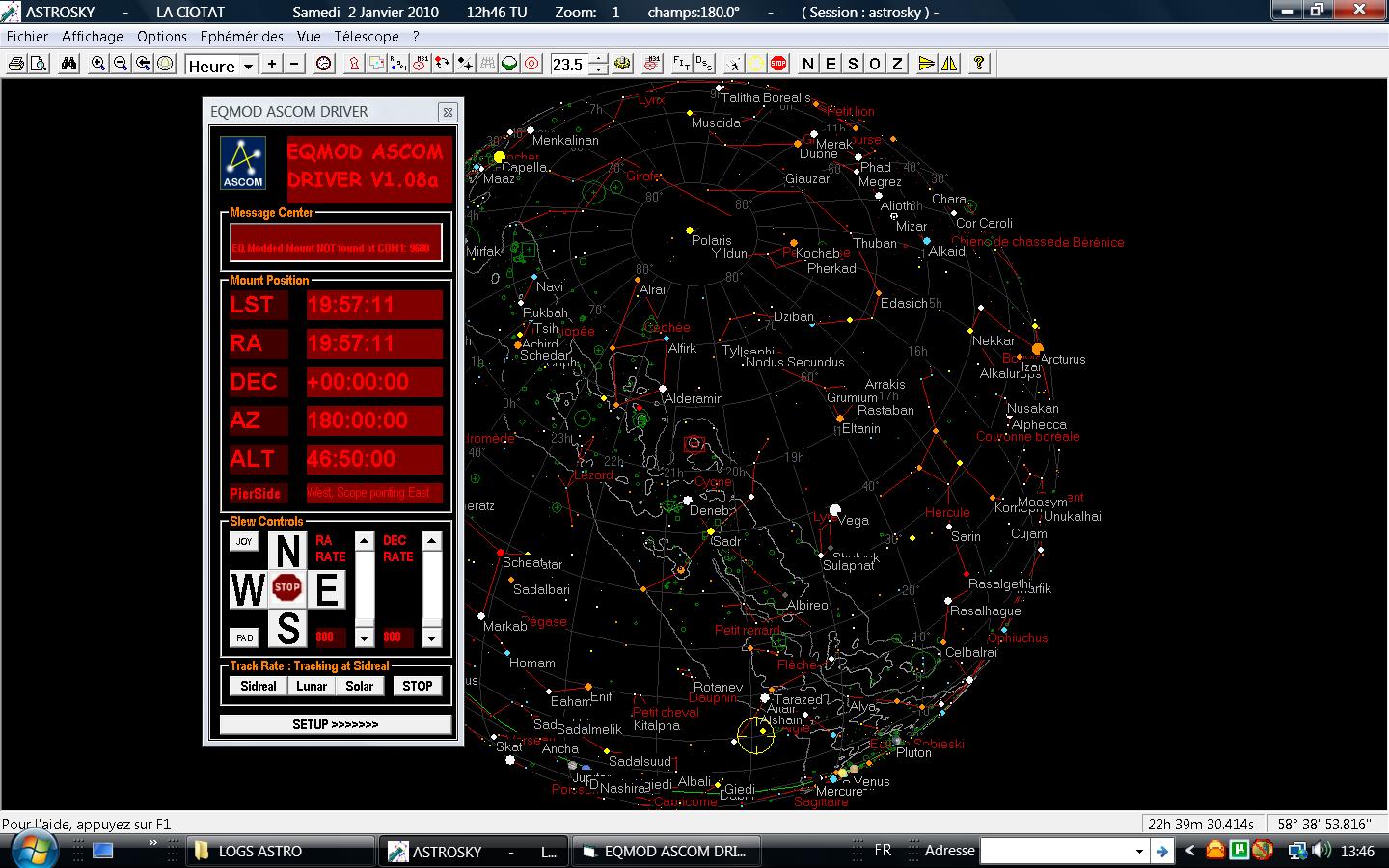Screen dimensions: 1389x868
Task: Decrease magnitude value with down spinner arrow
Action: tap(599, 70)
